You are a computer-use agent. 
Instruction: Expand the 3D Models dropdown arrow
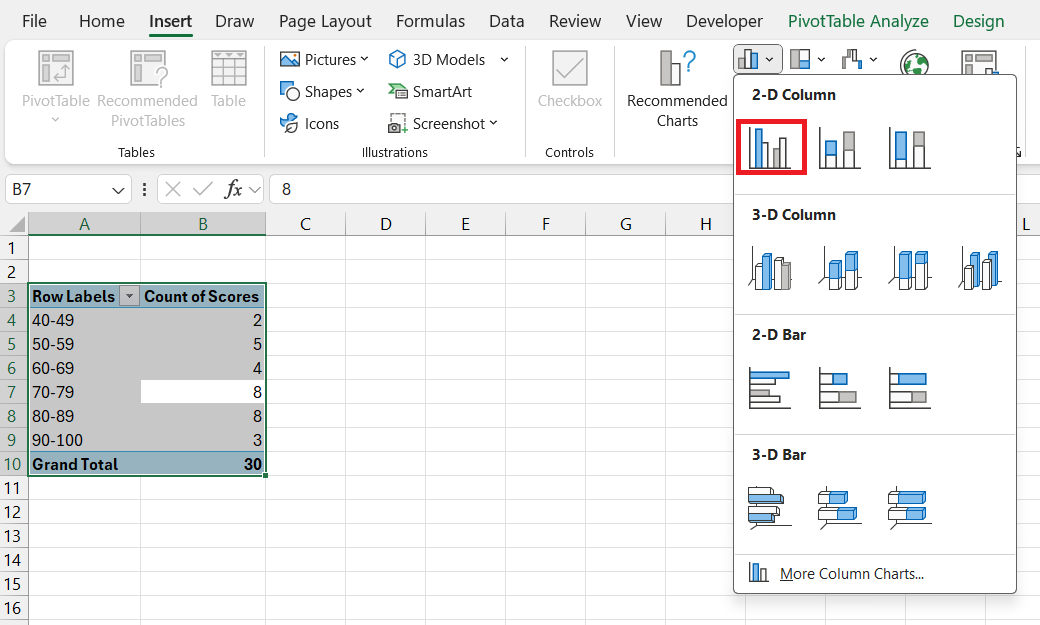pyautogui.click(x=504, y=59)
